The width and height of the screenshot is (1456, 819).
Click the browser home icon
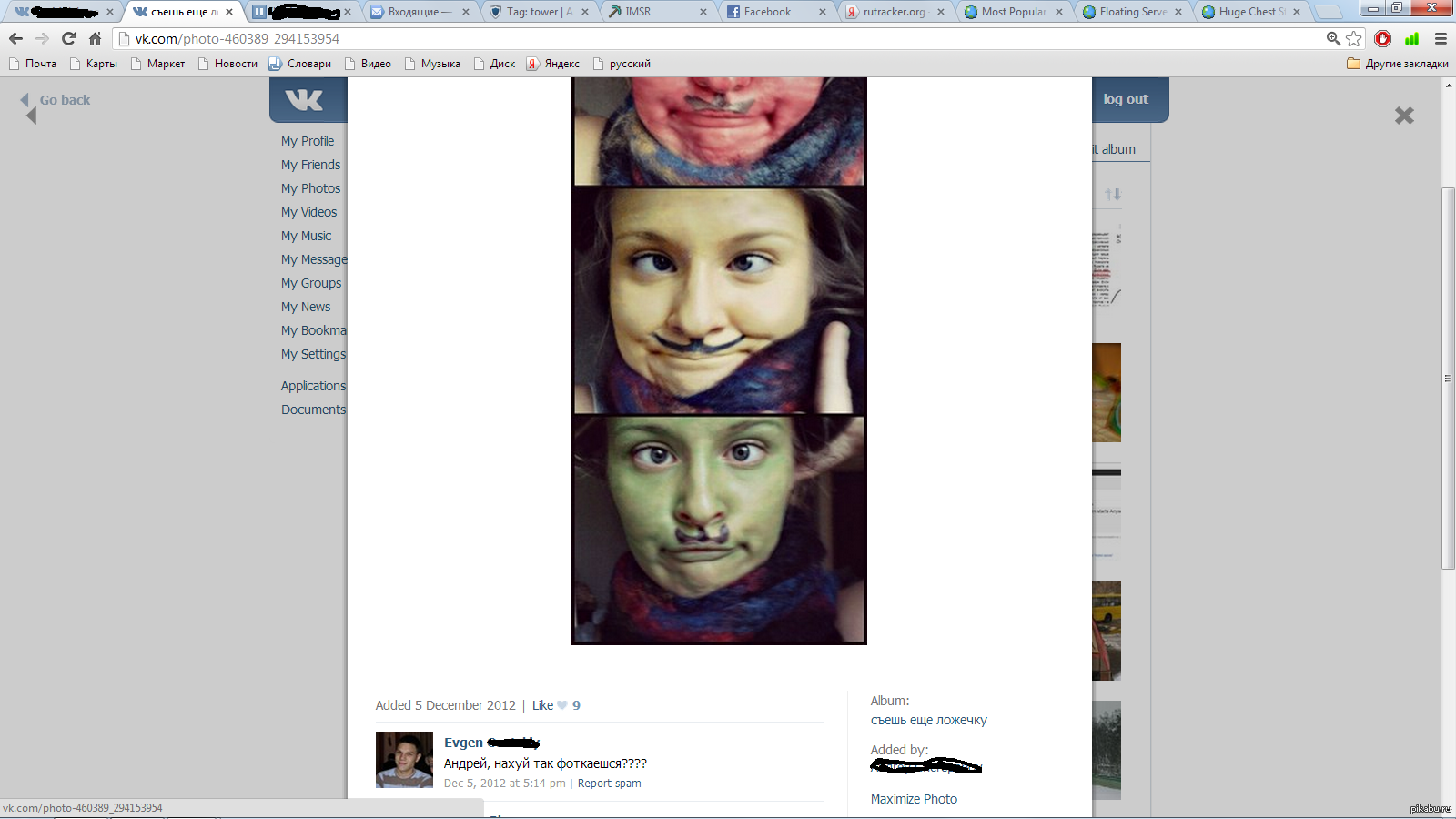(95, 38)
